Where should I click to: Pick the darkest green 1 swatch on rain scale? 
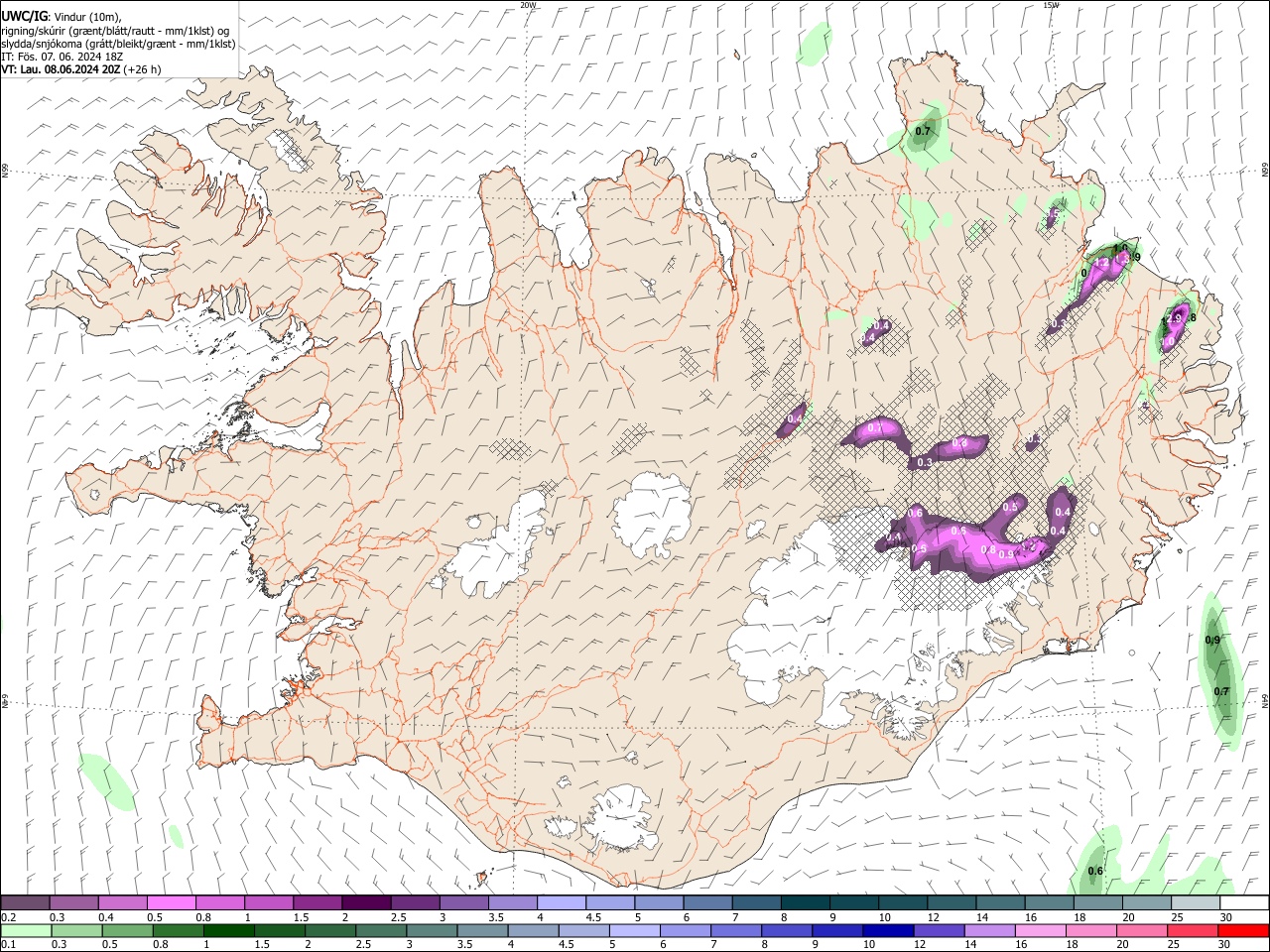pyautogui.click(x=228, y=930)
